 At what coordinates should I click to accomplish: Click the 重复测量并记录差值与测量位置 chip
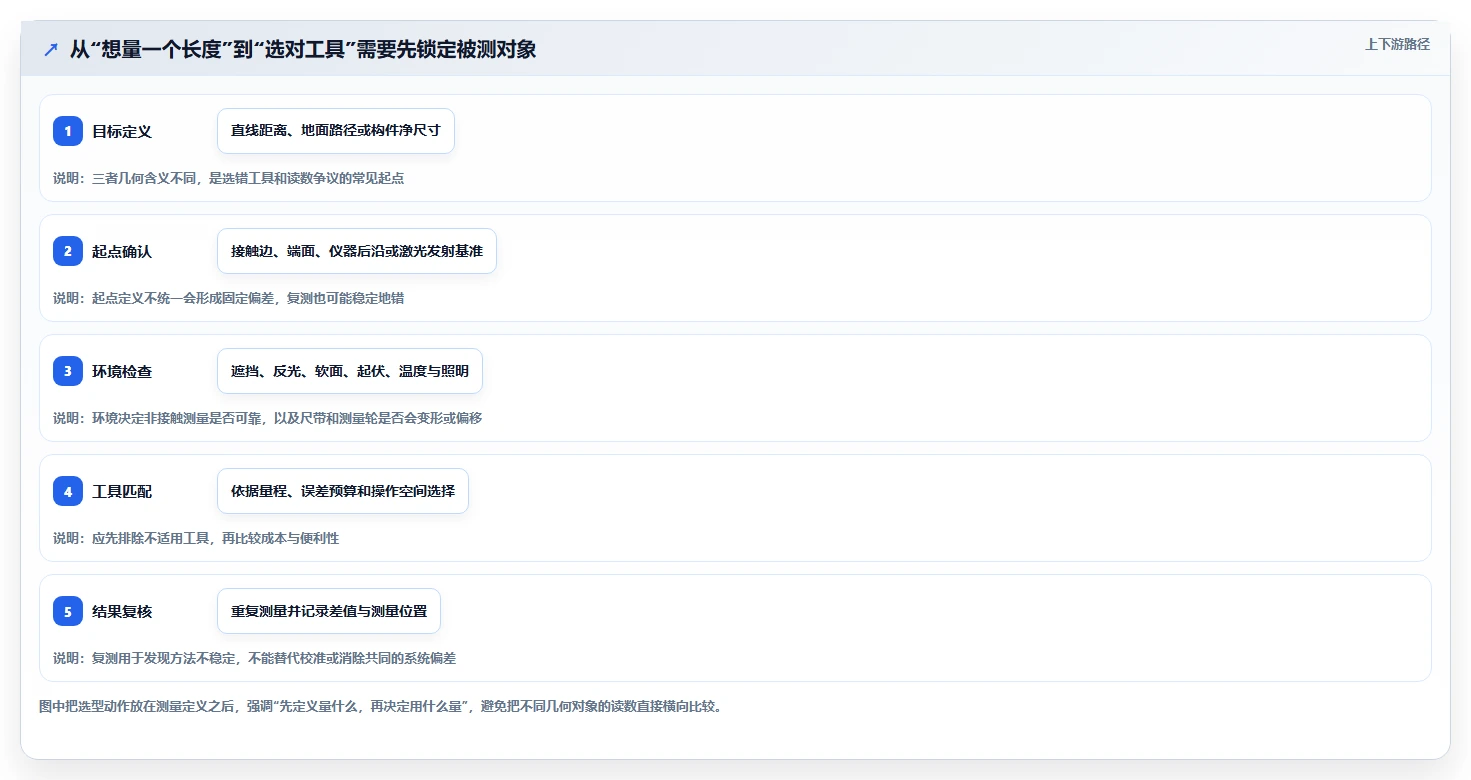[329, 611]
